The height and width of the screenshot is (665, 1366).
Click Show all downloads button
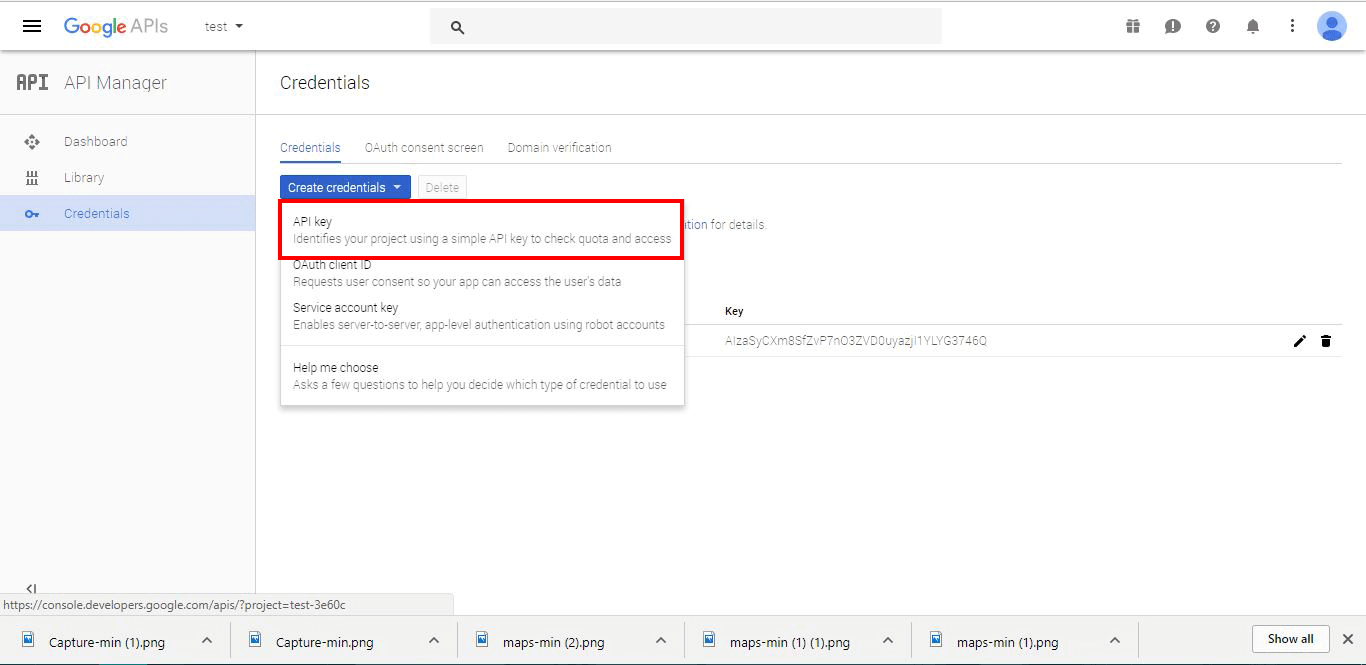click(1290, 639)
